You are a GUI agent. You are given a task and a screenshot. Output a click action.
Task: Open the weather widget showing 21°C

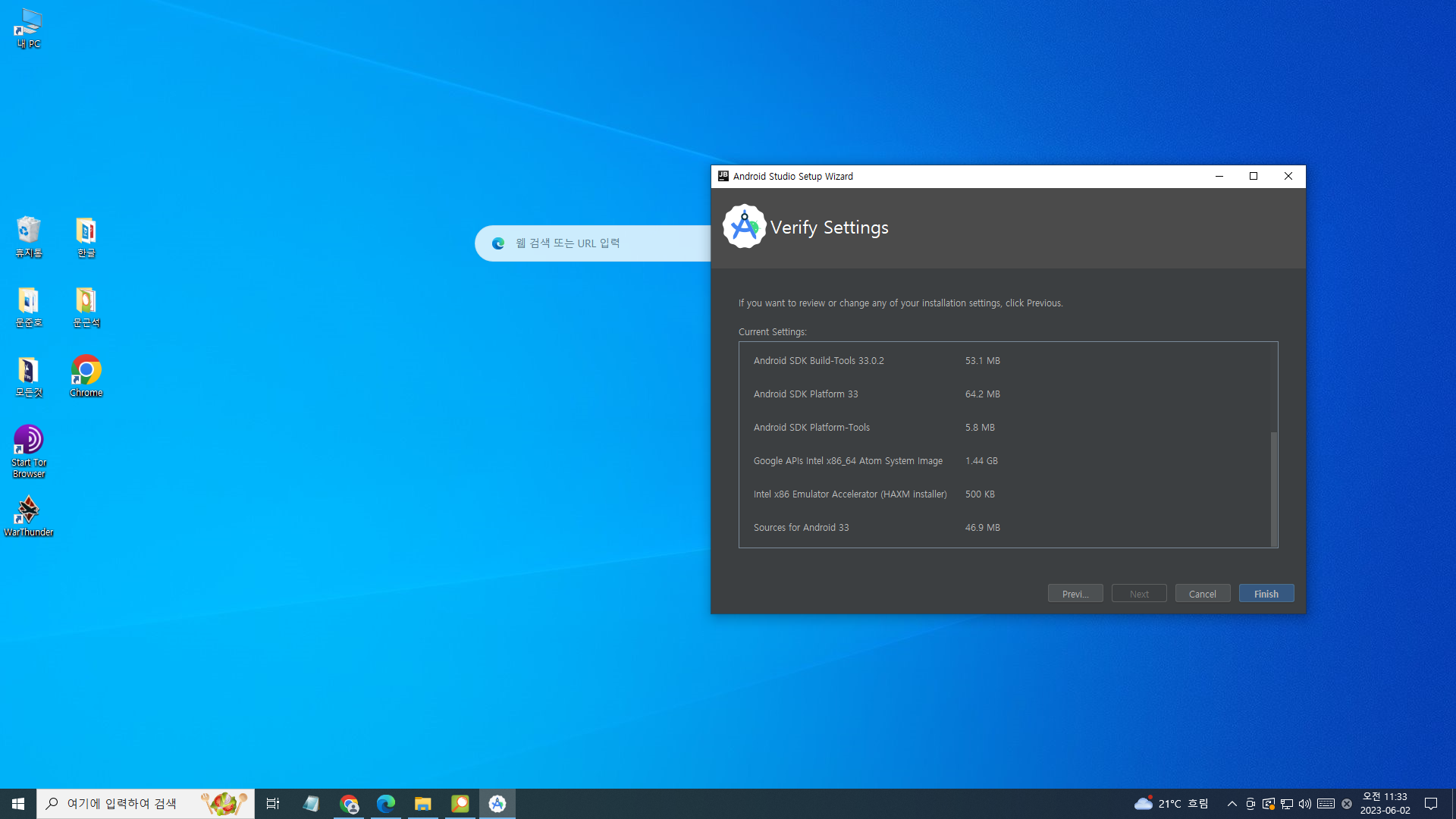(1172, 804)
